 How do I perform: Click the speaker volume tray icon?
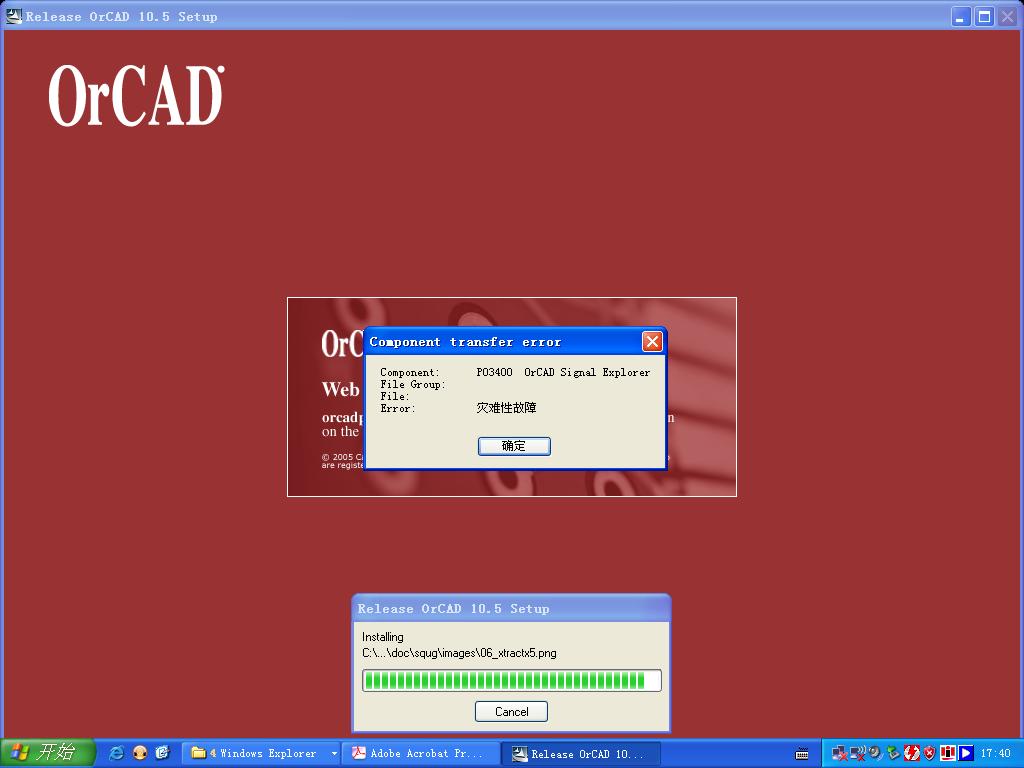pyautogui.click(x=876, y=754)
